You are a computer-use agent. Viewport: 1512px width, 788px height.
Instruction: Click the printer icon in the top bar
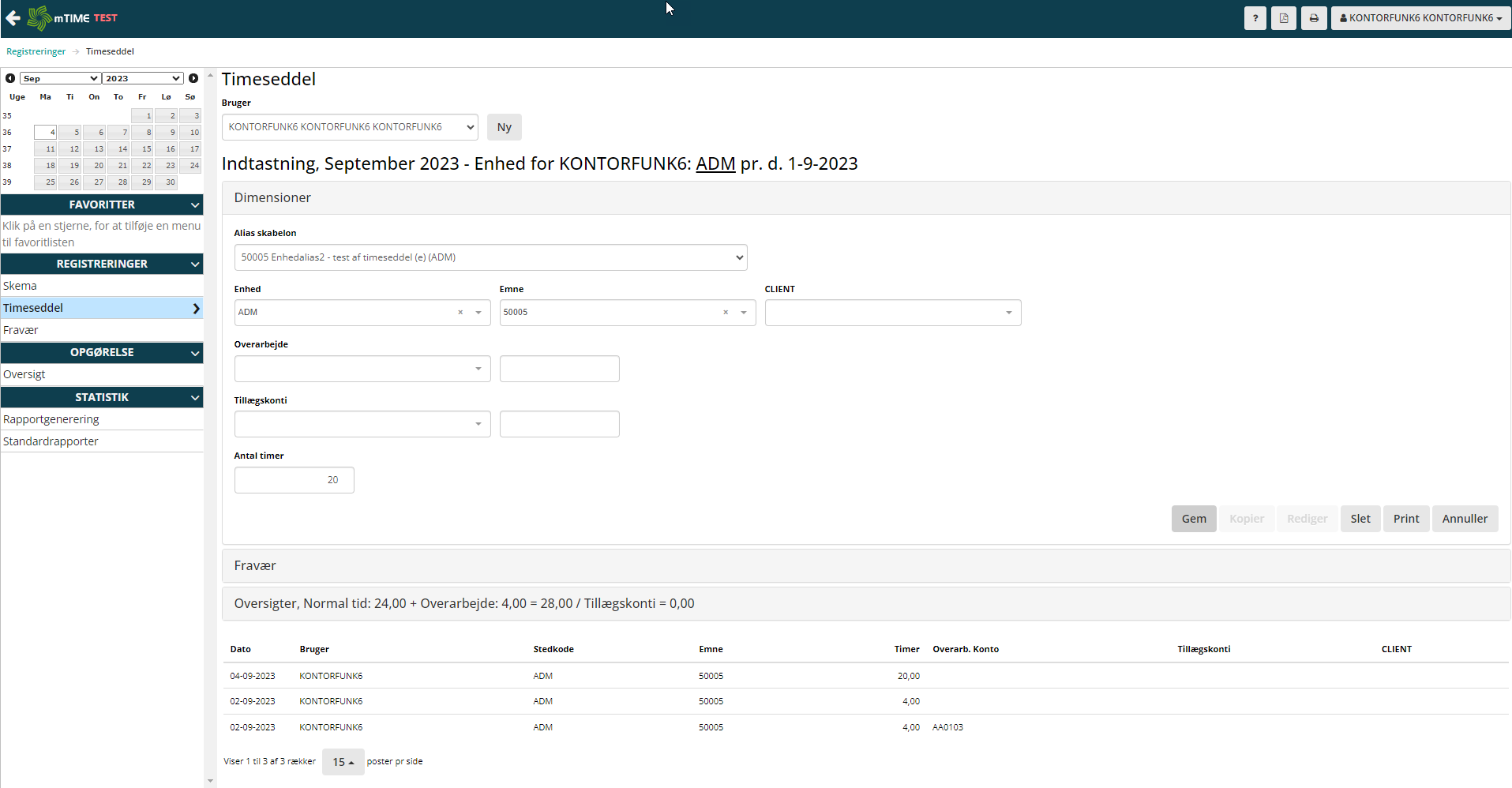[x=1313, y=17]
